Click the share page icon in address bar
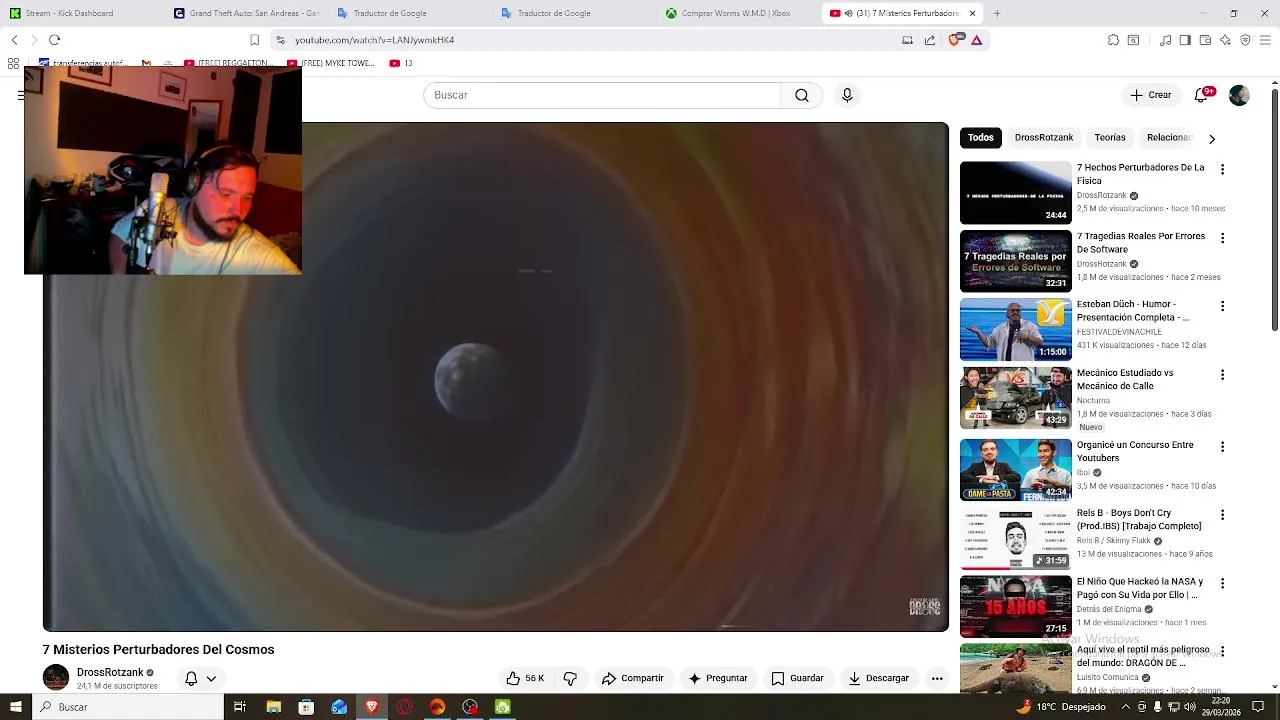 click(x=930, y=40)
